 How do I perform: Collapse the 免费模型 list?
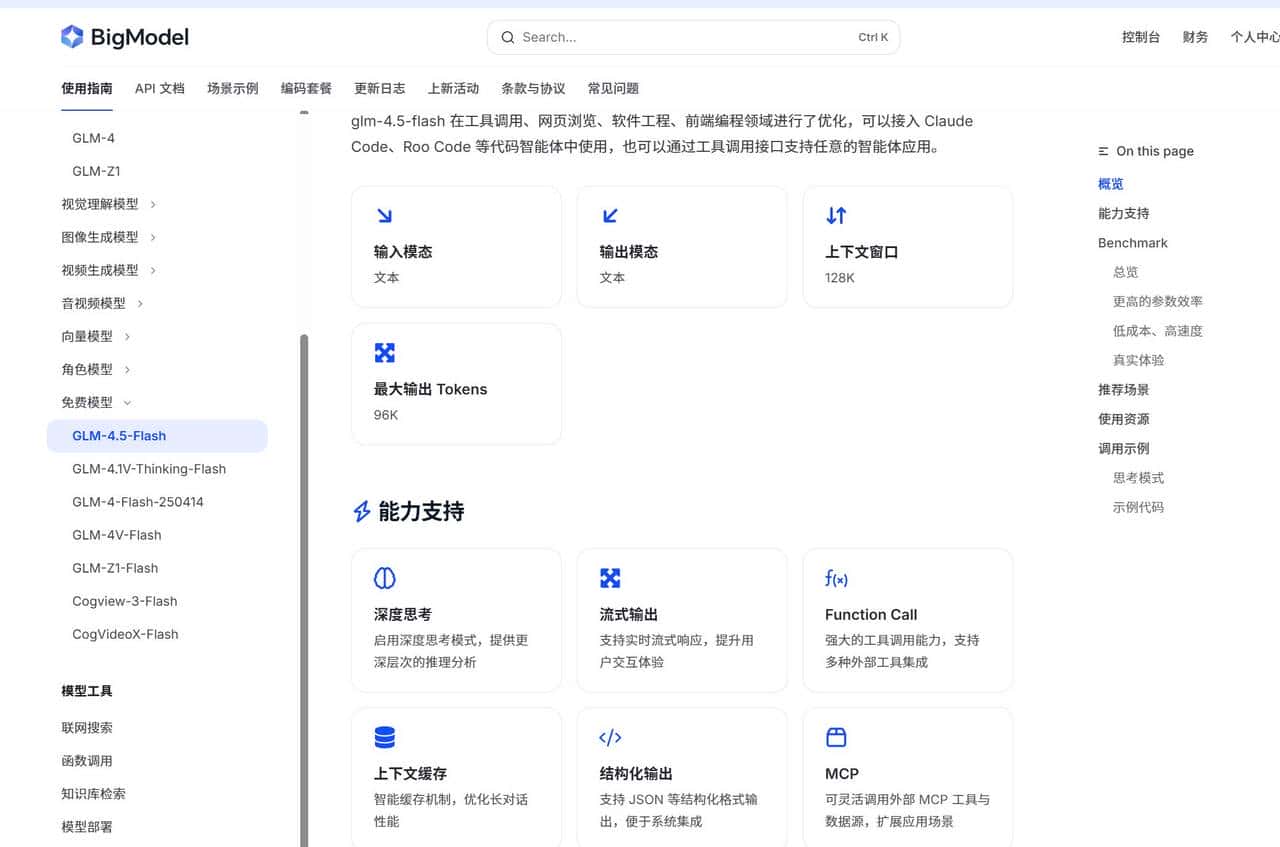tap(89, 402)
